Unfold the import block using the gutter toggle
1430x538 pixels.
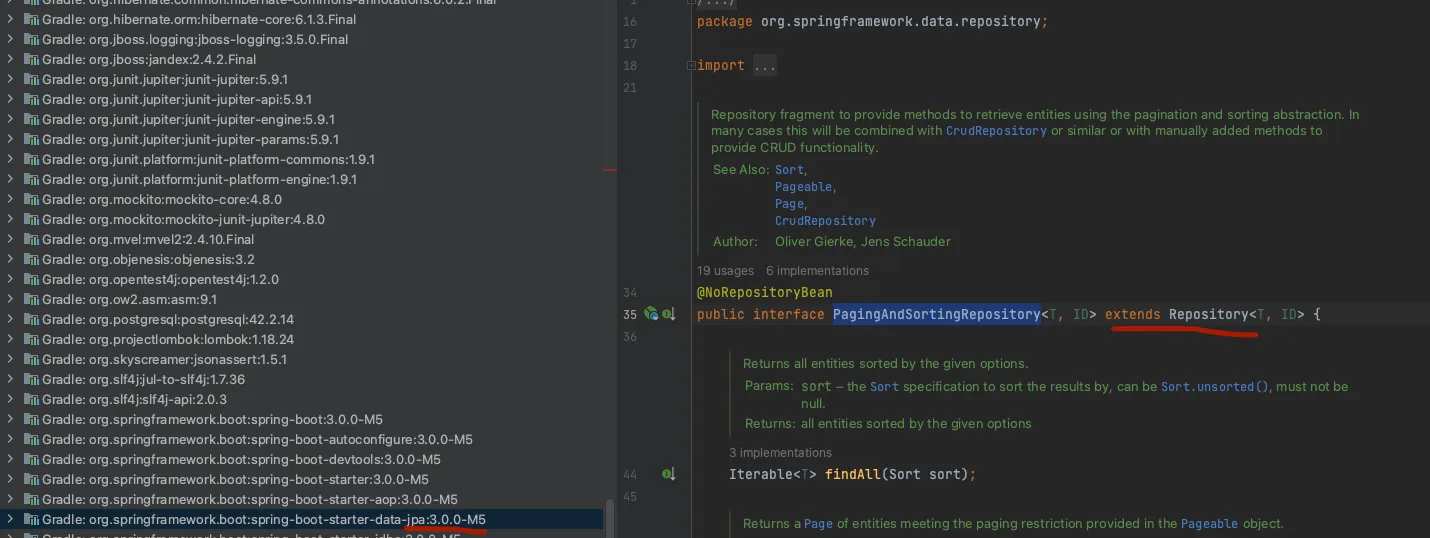[690, 66]
